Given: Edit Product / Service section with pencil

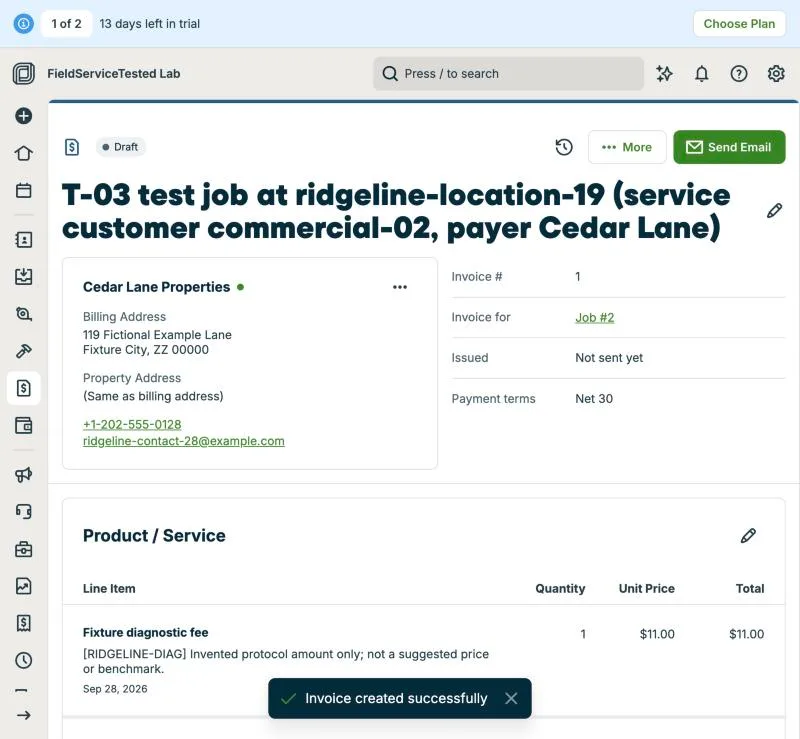Looking at the screenshot, I should coord(748,536).
